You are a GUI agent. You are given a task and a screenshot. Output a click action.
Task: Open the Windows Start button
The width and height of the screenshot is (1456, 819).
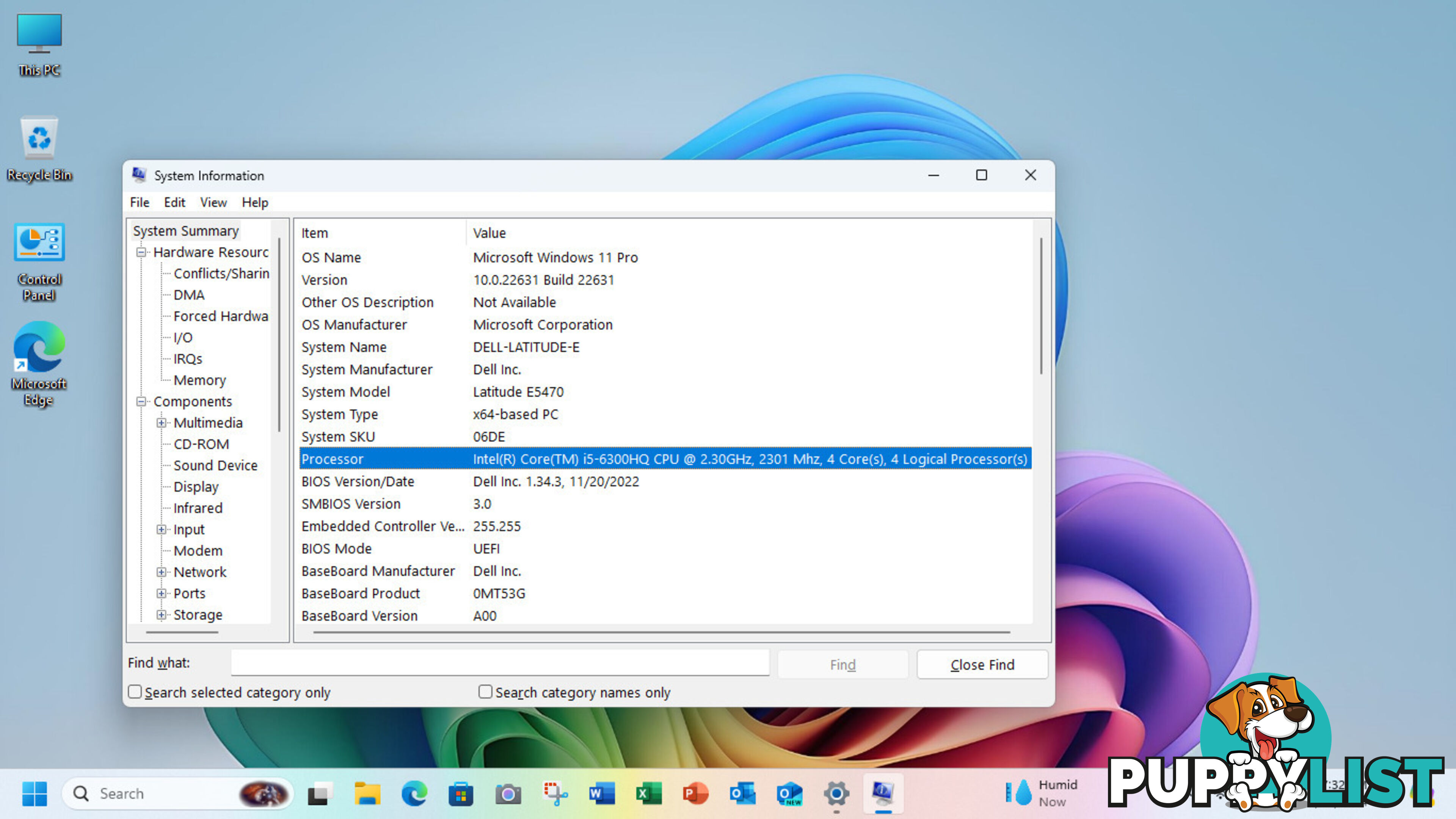coord(35,794)
